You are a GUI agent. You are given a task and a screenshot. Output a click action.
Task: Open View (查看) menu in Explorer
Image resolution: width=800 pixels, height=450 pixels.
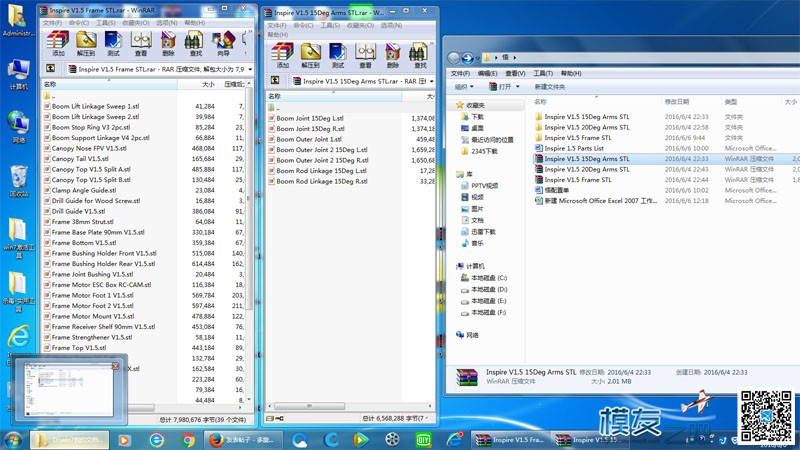click(515, 73)
